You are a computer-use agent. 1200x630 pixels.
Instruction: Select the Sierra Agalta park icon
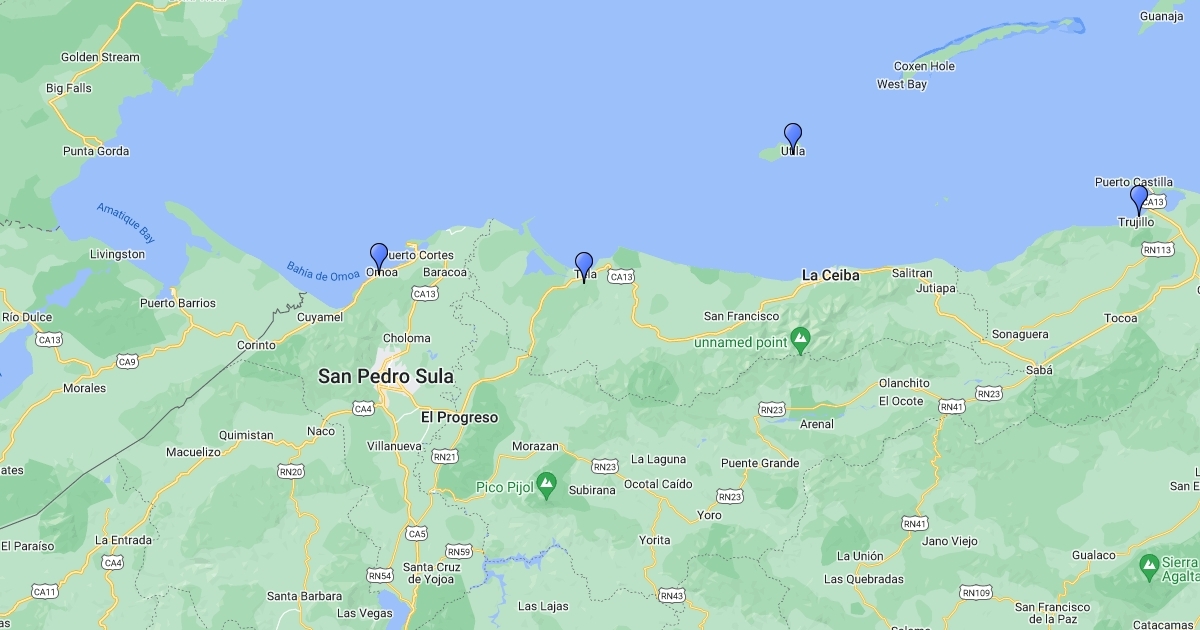coord(1149,568)
